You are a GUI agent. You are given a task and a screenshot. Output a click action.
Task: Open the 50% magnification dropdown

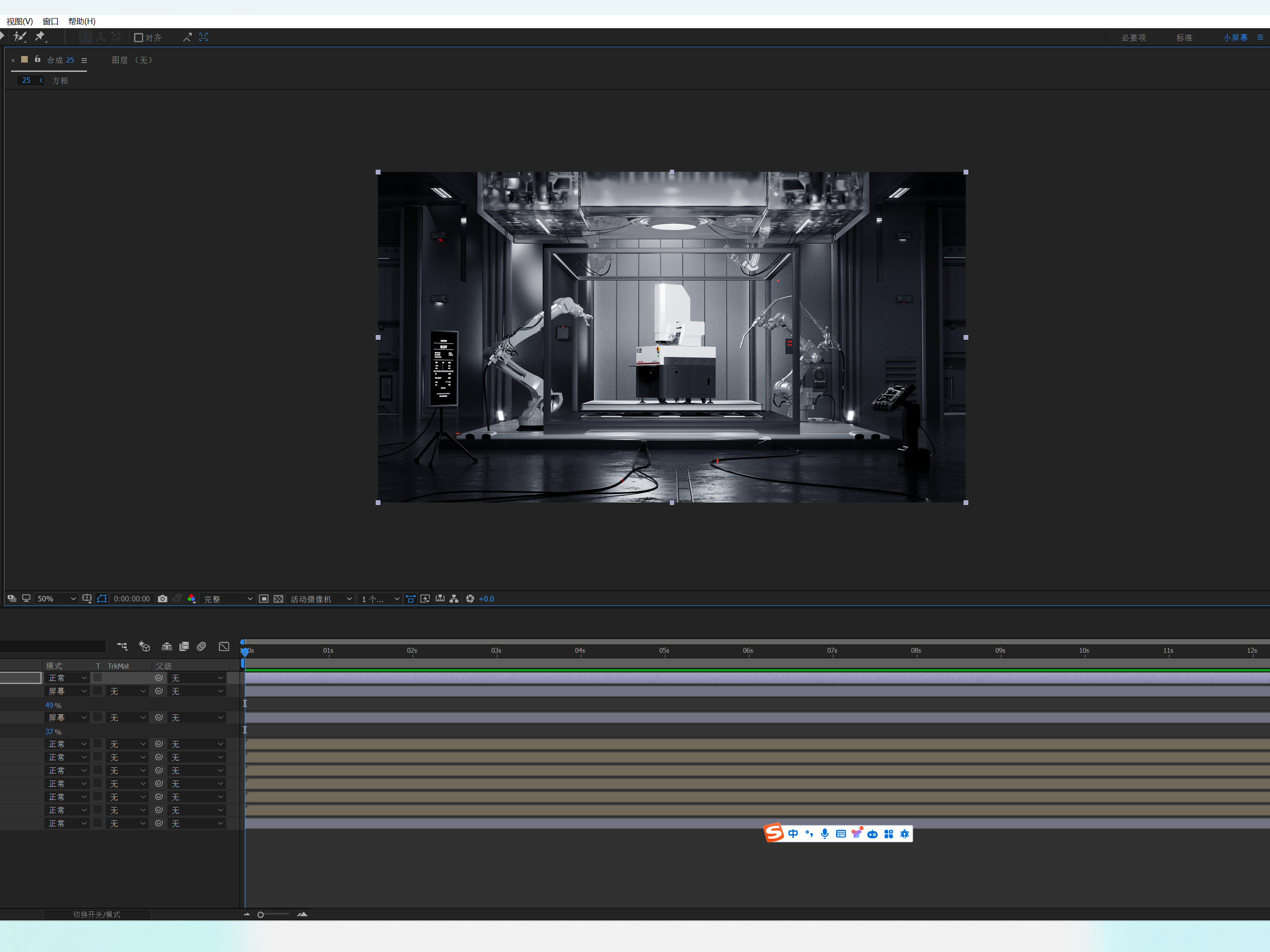pos(56,599)
